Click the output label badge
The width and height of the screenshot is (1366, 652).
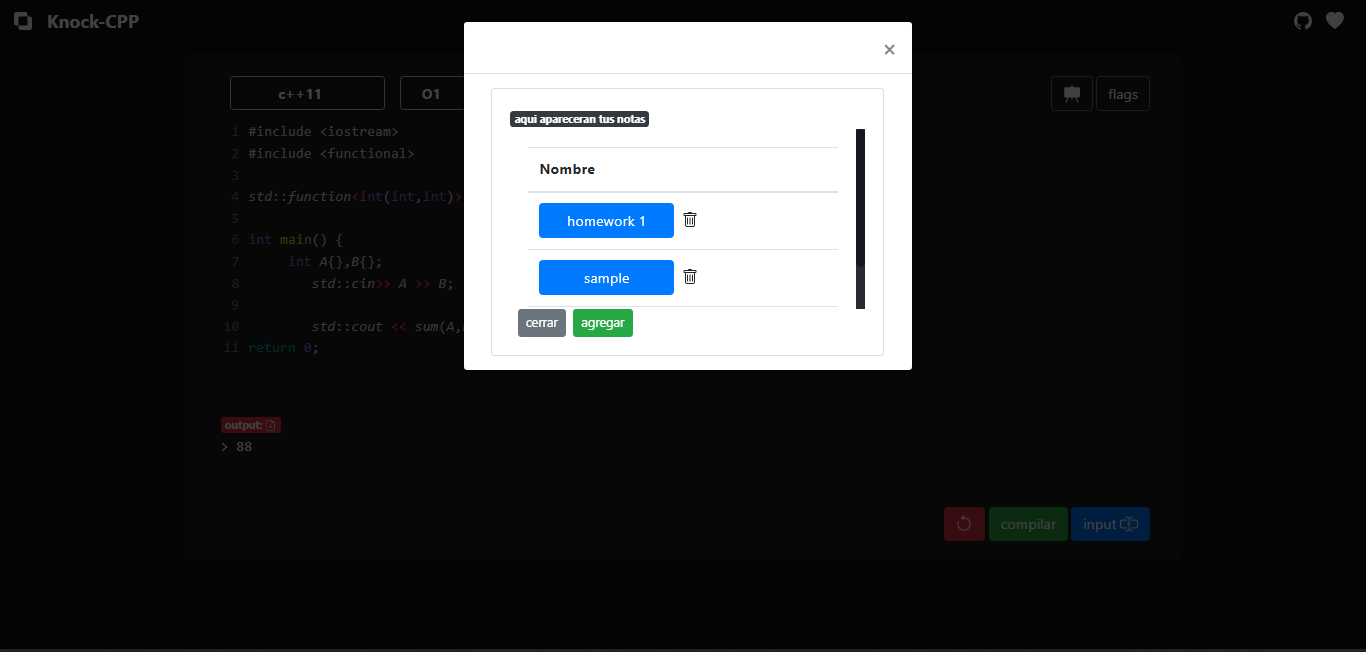pyautogui.click(x=251, y=425)
